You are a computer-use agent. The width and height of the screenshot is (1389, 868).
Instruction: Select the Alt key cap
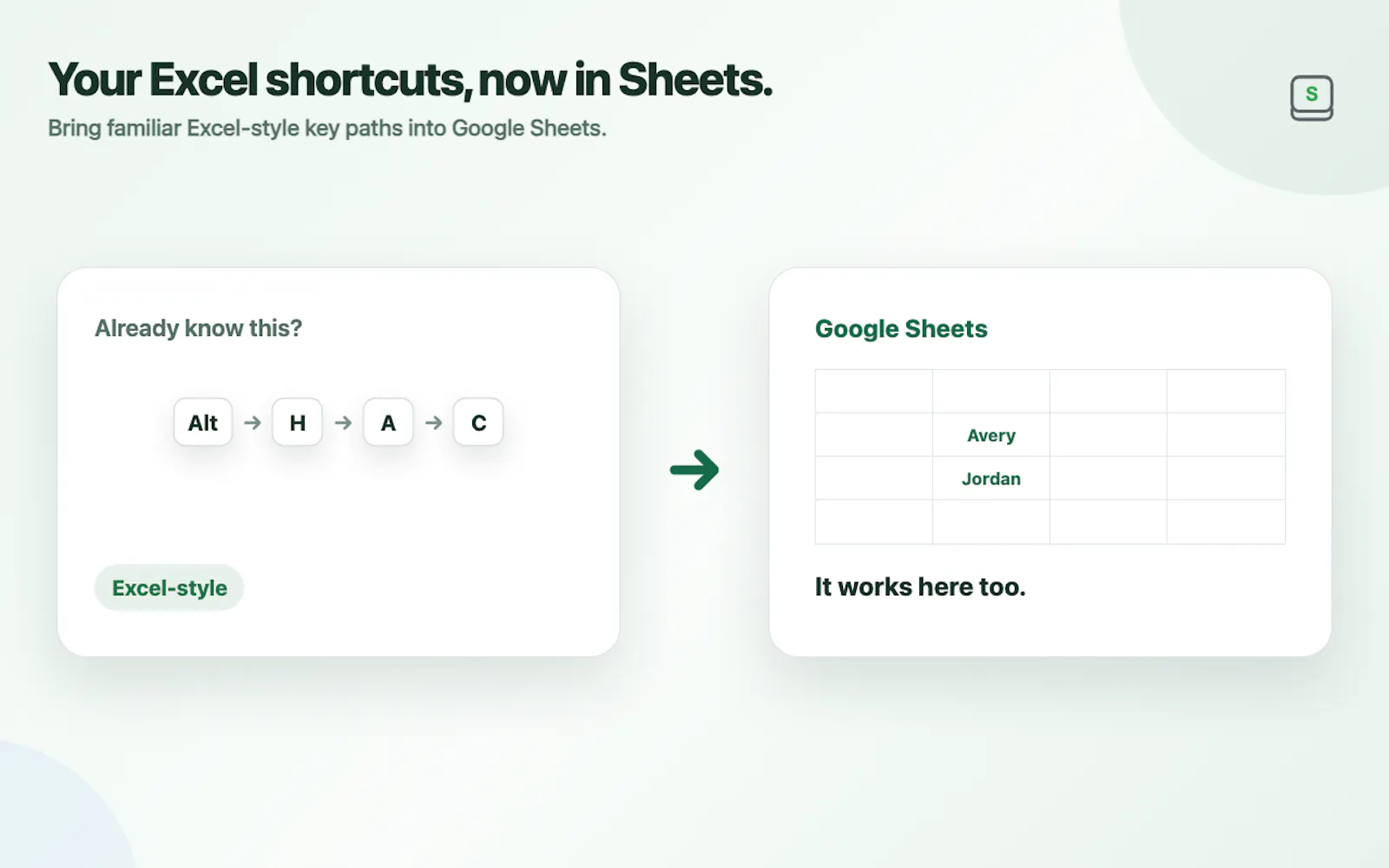pos(203,423)
